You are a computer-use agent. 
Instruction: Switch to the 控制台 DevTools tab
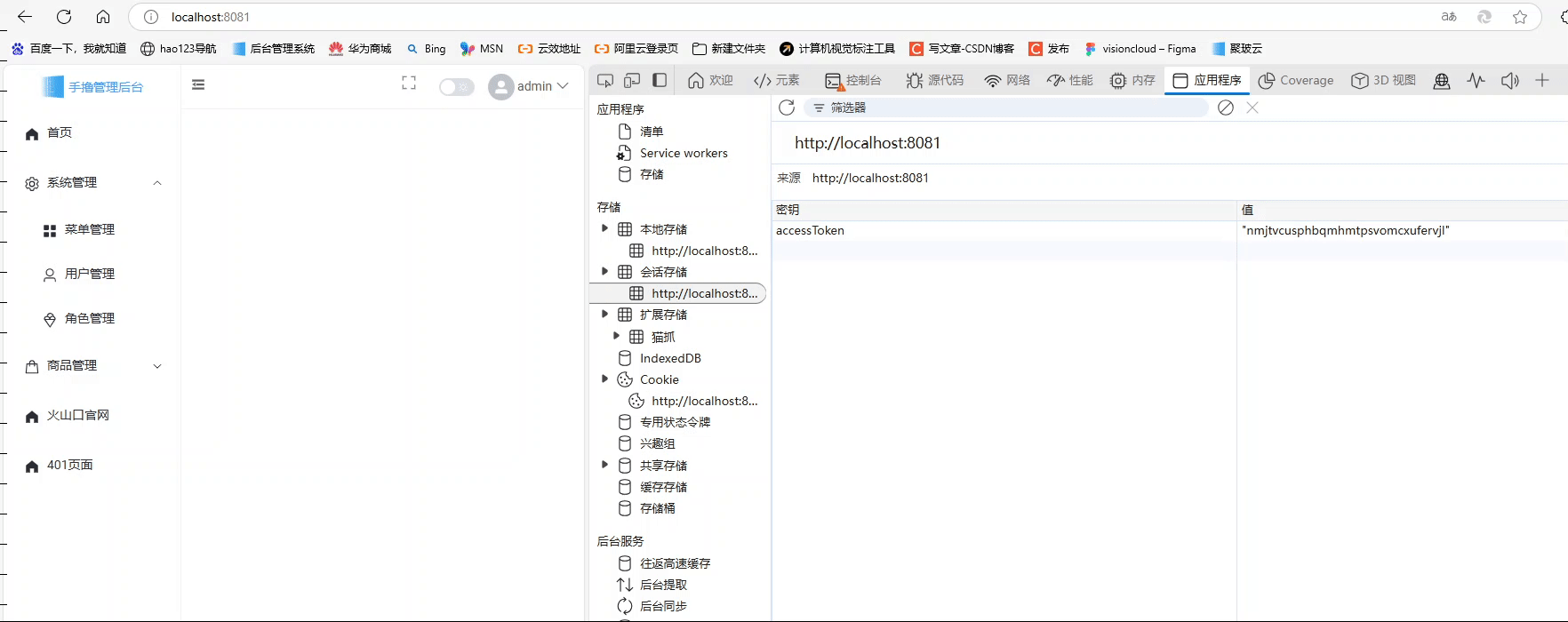(x=852, y=80)
